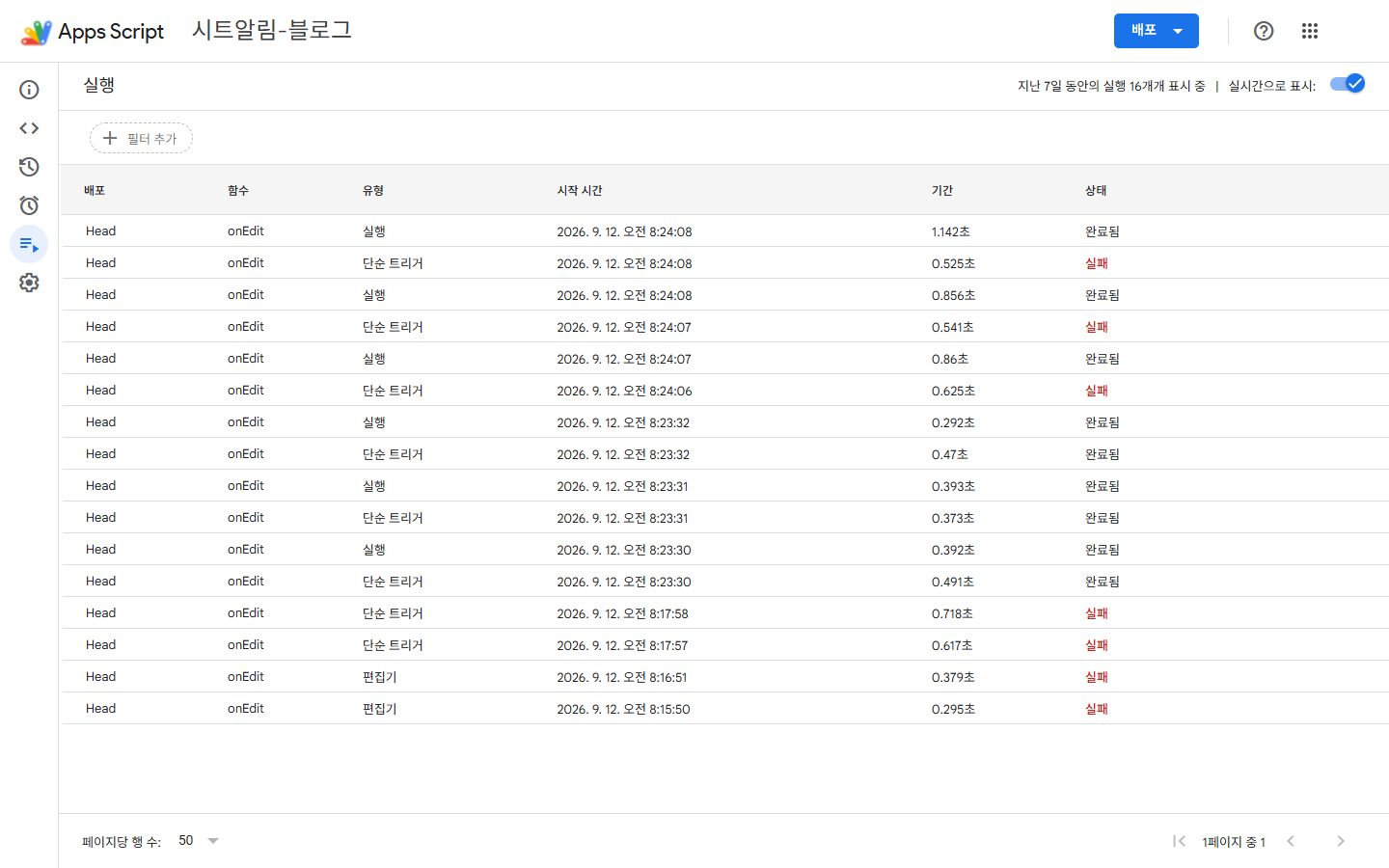Click the 상태 column header
Image resolution: width=1389 pixels, height=868 pixels.
1096,191
